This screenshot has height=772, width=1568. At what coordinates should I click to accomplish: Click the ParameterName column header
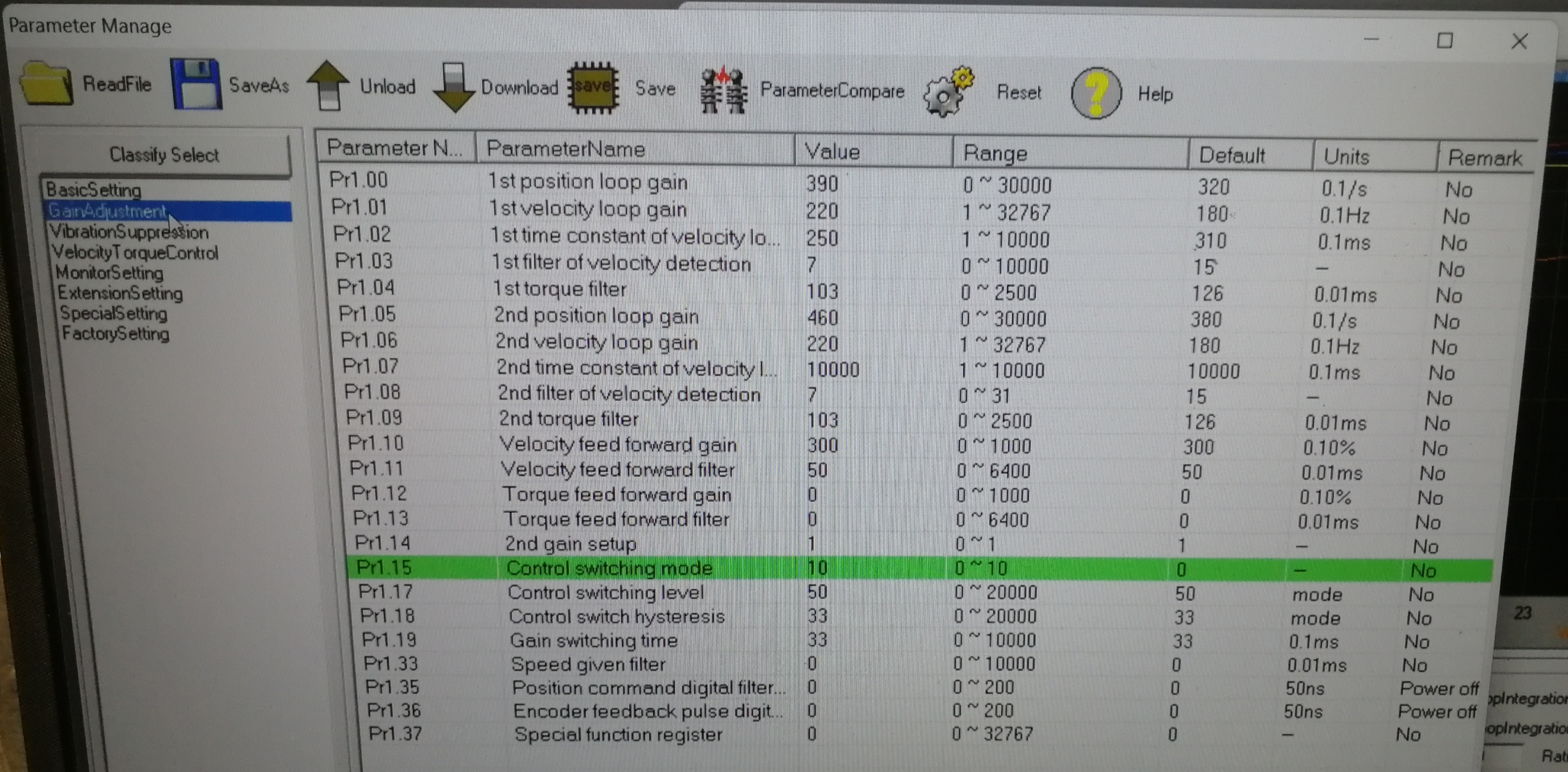pos(566,149)
